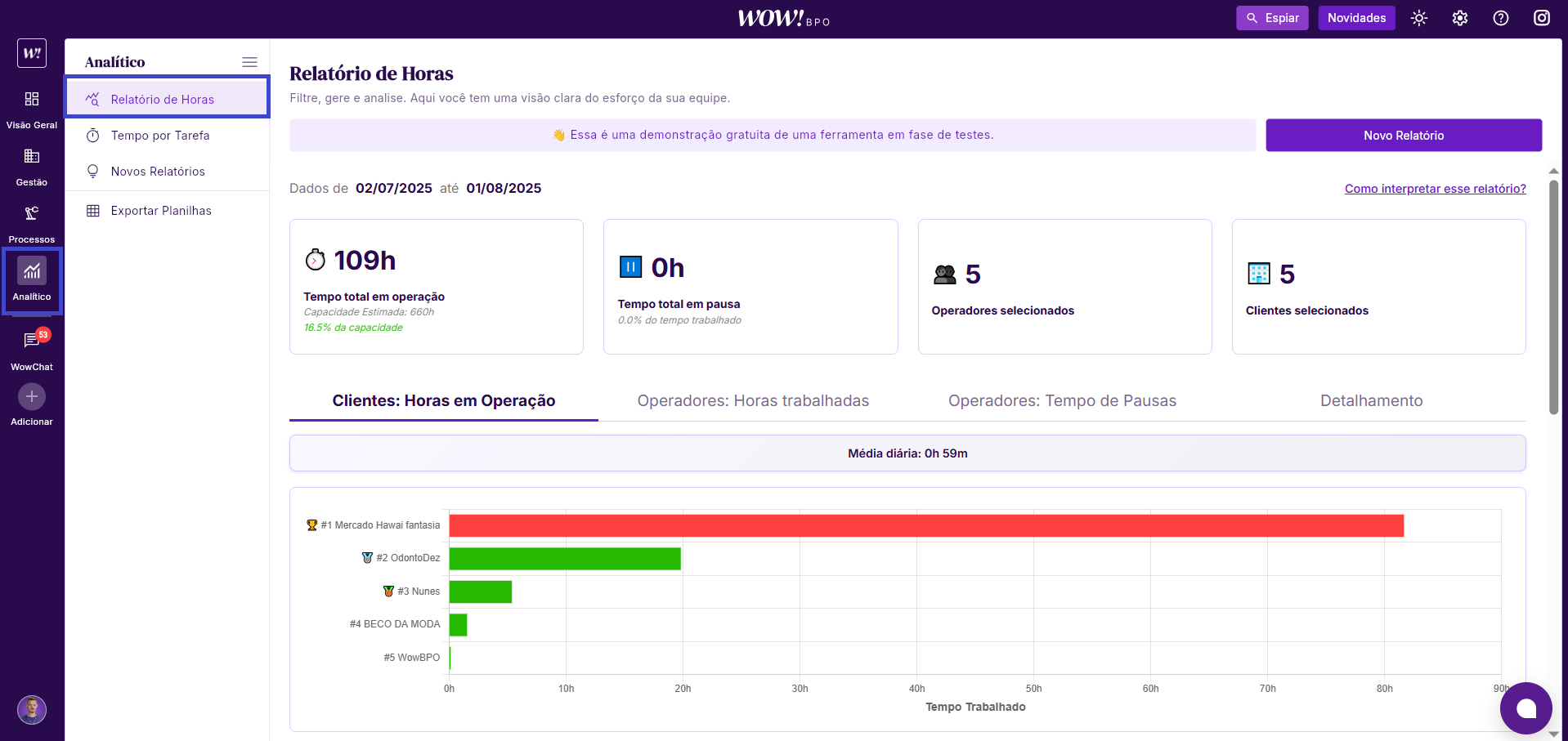Switch to Operadores: Tempo de Pausas tab
Viewport: 1568px width, 741px height.
click(x=1062, y=401)
